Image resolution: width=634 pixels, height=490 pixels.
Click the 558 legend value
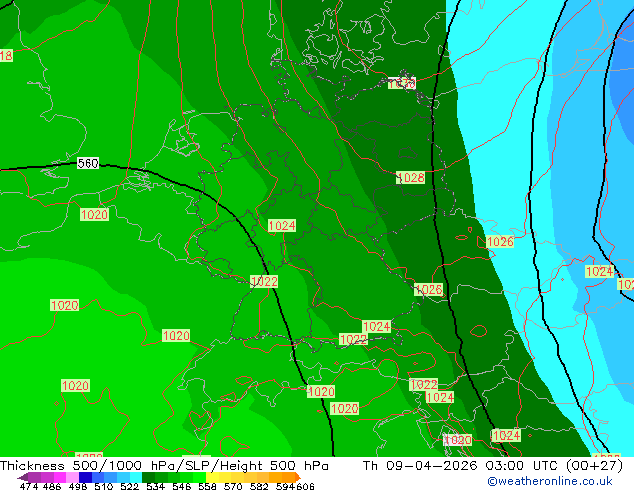pyautogui.click(x=207, y=486)
